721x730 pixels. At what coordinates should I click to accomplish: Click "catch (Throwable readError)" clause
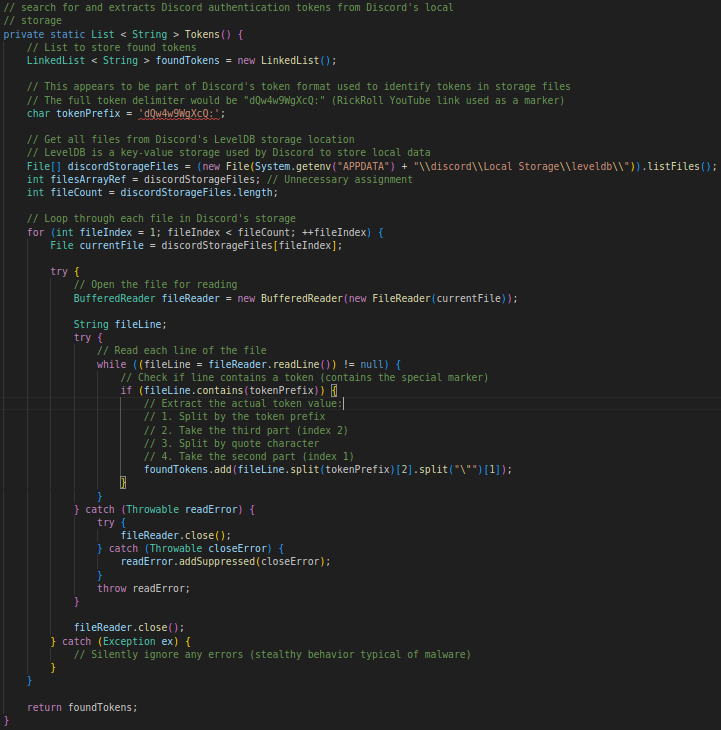[x=164, y=510]
